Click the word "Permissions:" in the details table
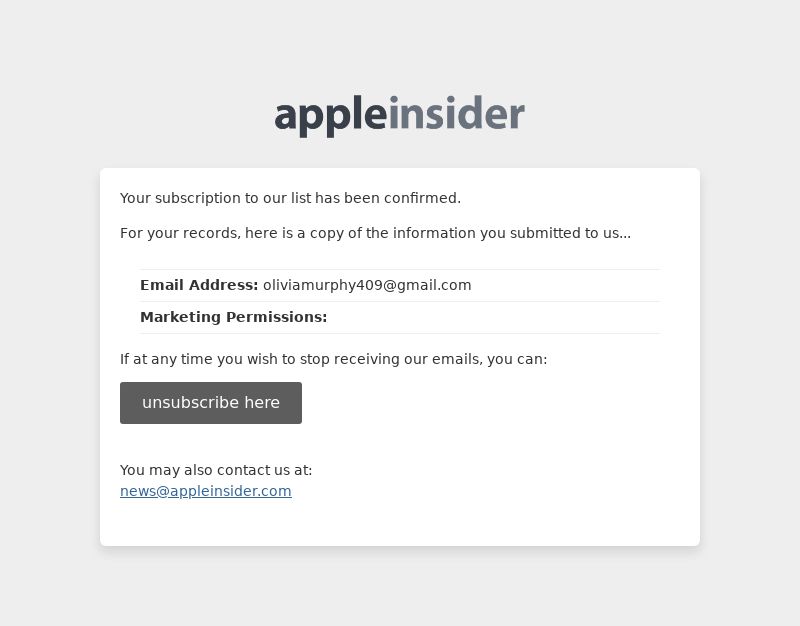 click(277, 317)
